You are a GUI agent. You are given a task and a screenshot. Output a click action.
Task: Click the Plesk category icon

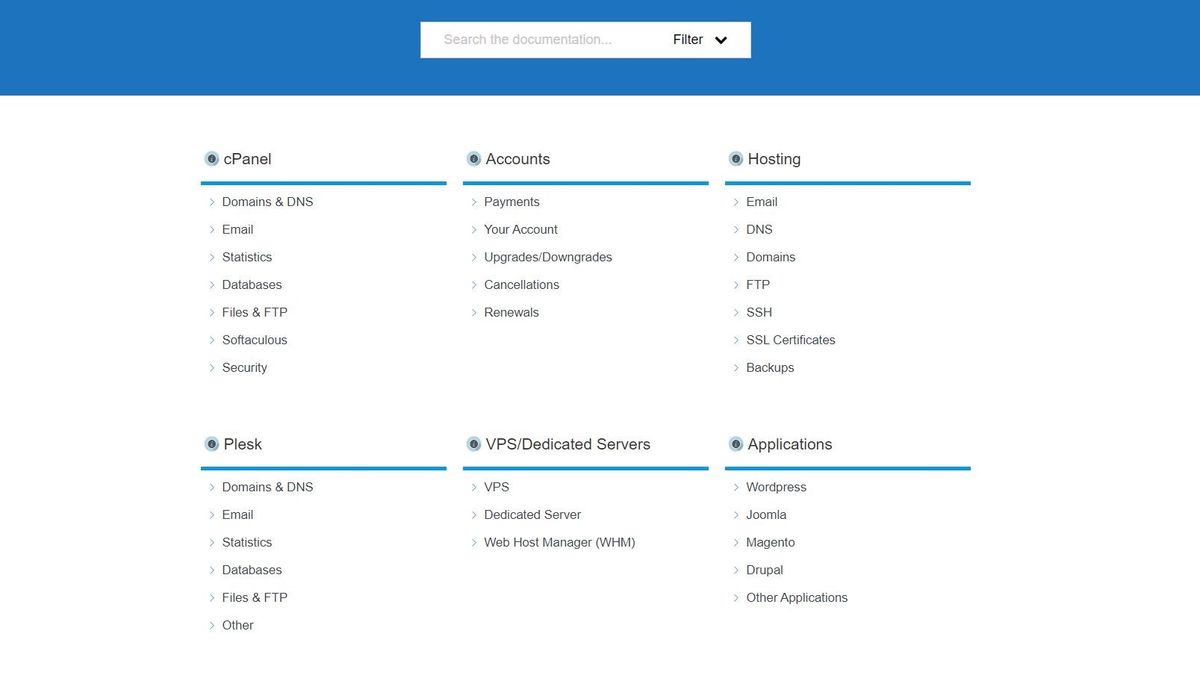(211, 444)
